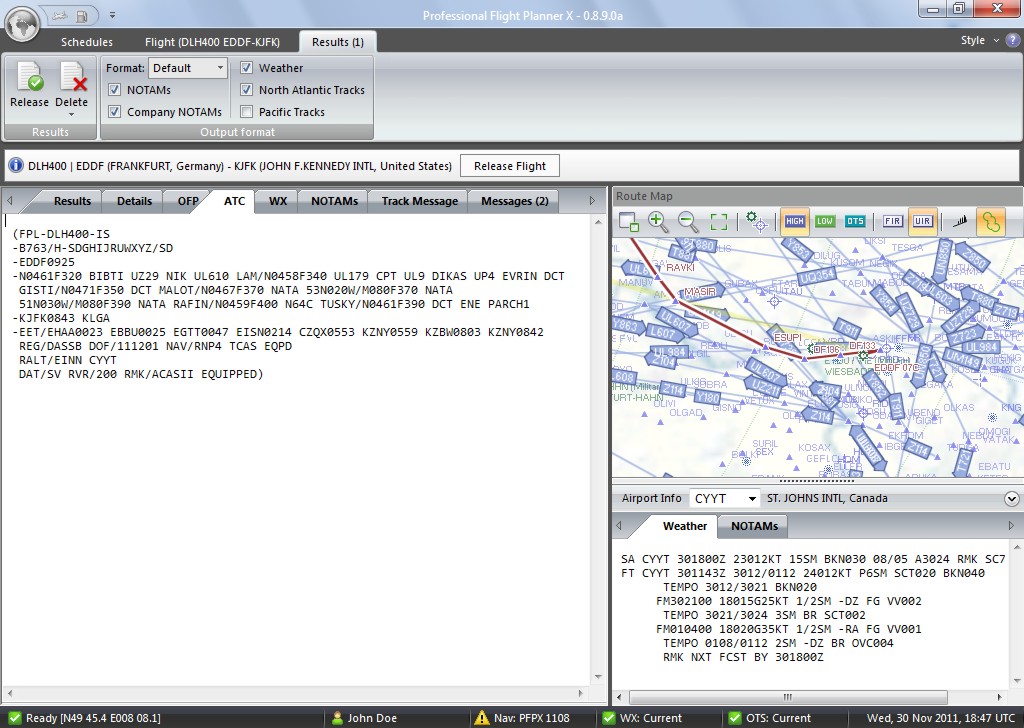Open the Flight (DLH400 EDDF-KJFK) ribbon tab
Image resolution: width=1024 pixels, height=728 pixels.
pos(212,42)
